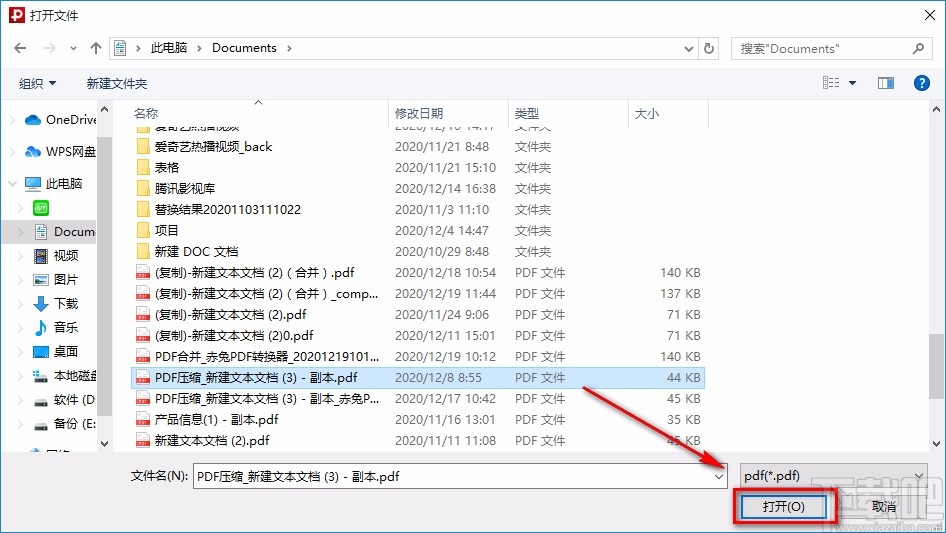Select OneDrive in navigation pane
Screen dimensions: 946x533
pyautogui.click(x=60, y=120)
